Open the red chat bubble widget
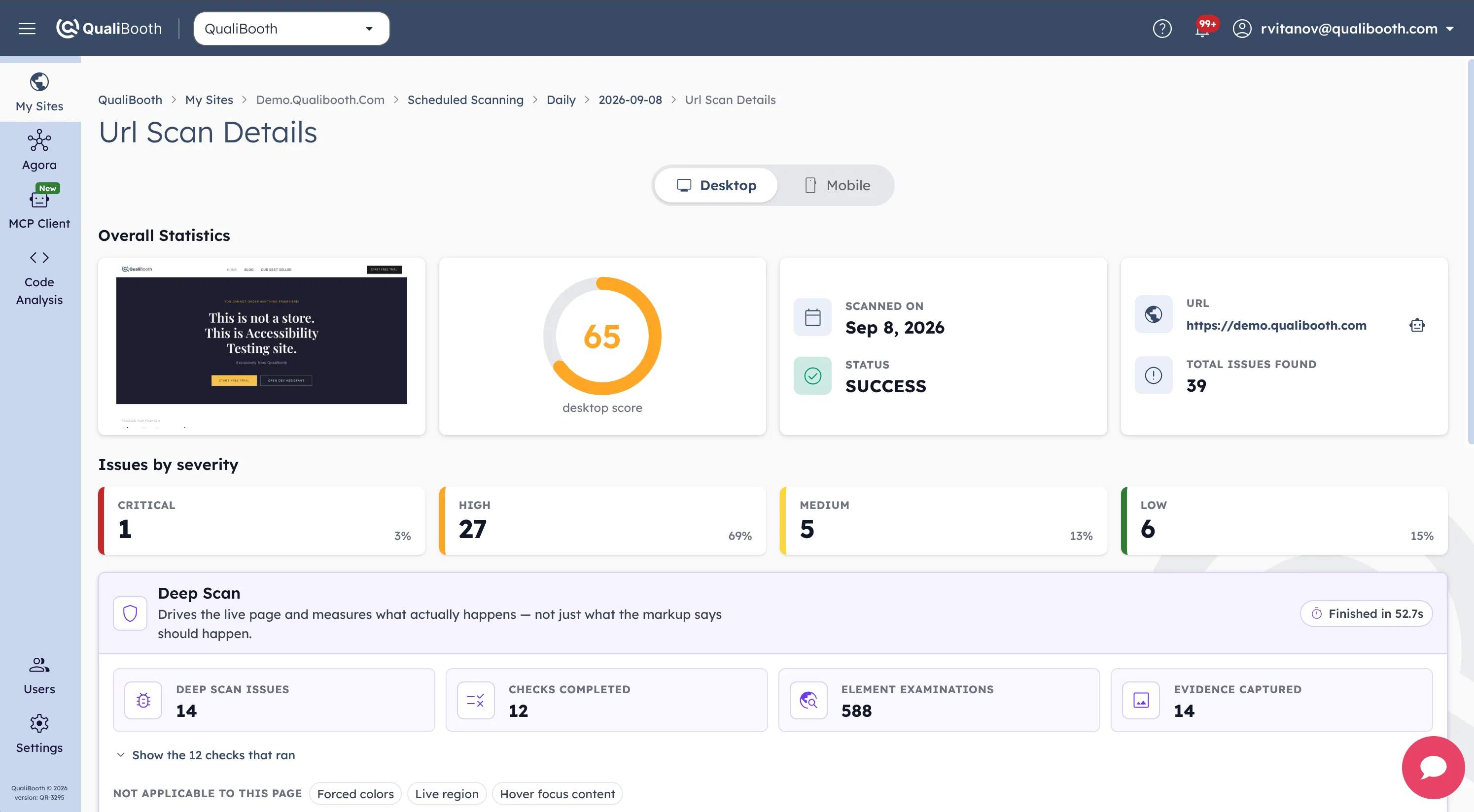The height and width of the screenshot is (812, 1474). pos(1434,767)
